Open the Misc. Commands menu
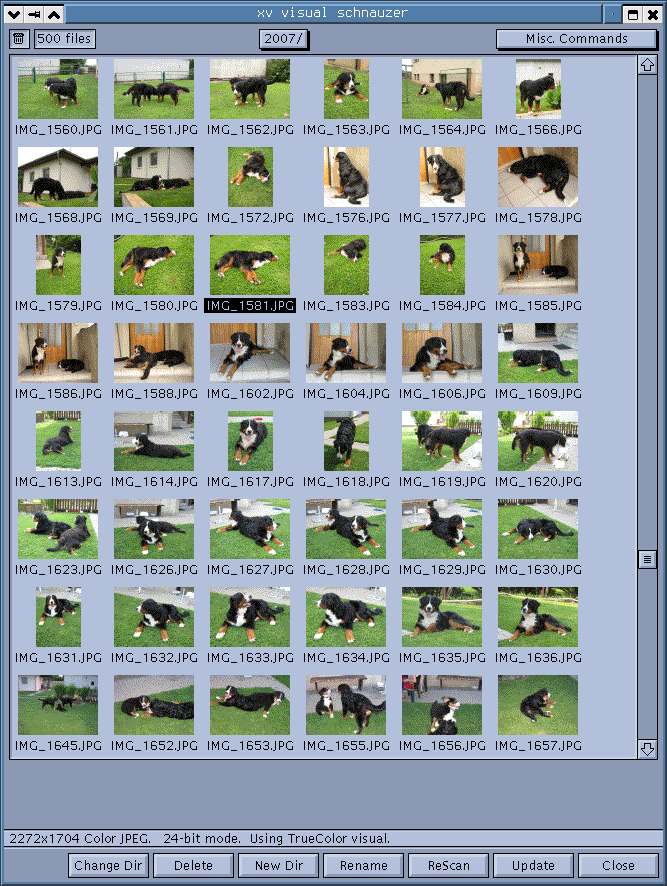 pos(577,39)
